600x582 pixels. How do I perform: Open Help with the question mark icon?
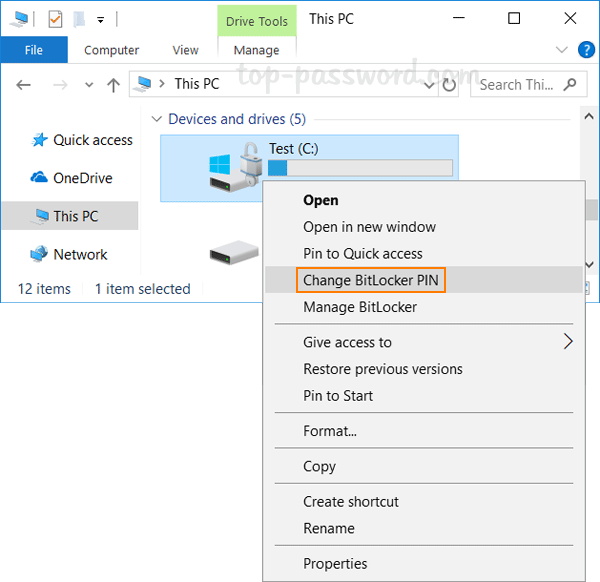(x=586, y=50)
